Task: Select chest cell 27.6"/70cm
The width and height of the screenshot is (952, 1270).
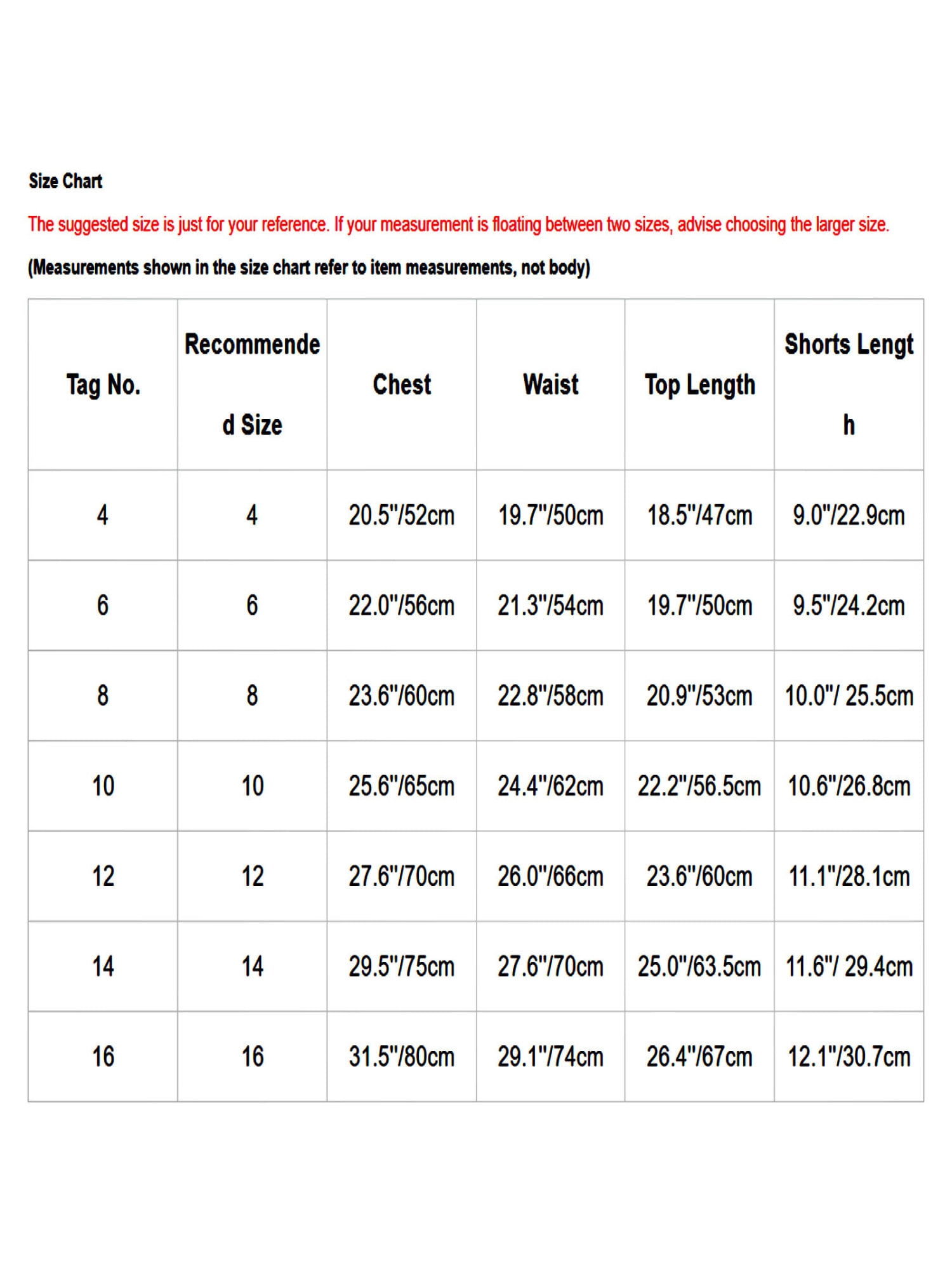Action: click(x=402, y=876)
